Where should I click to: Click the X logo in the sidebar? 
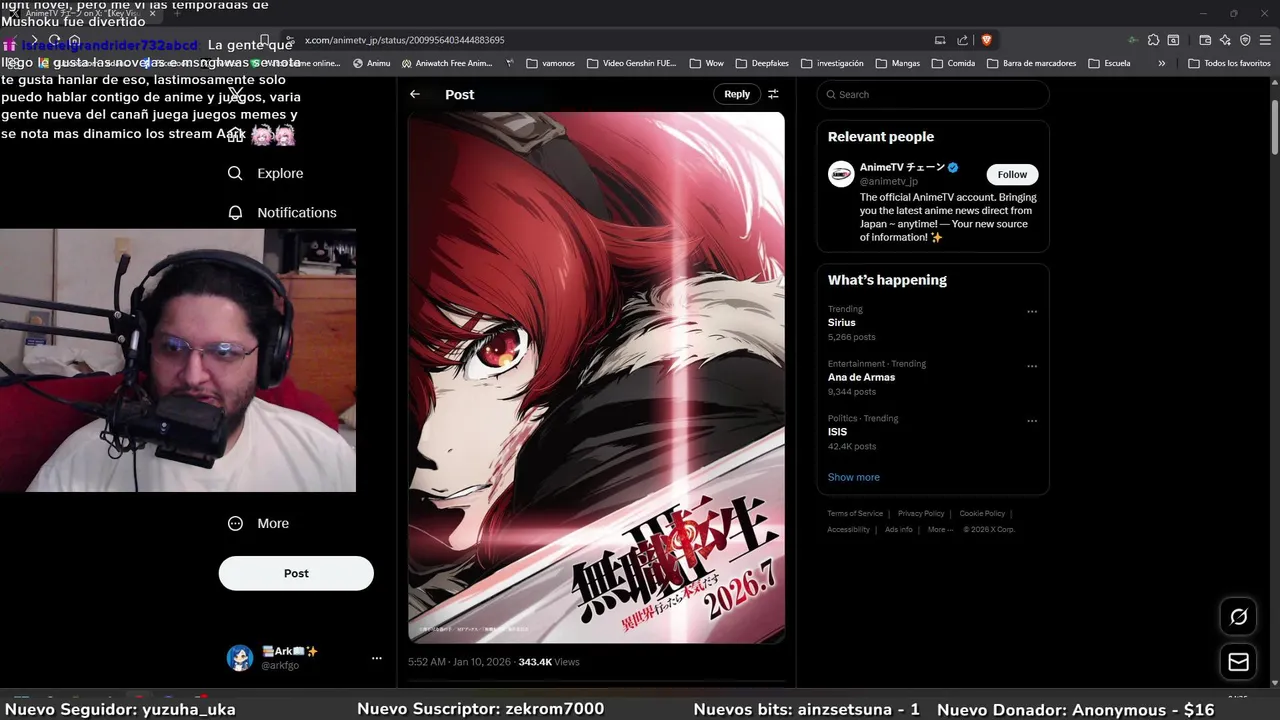pyautogui.click(x=235, y=95)
